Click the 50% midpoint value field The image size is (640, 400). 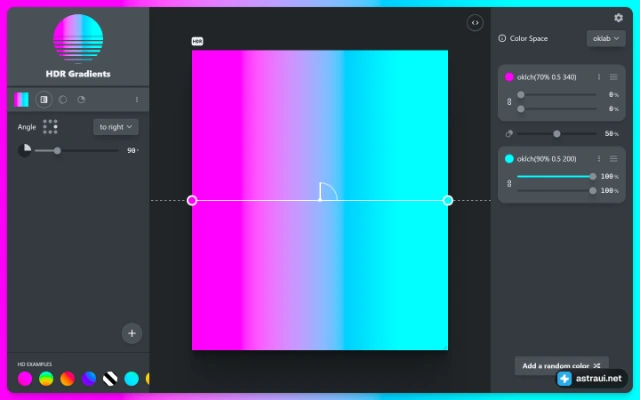(611, 134)
